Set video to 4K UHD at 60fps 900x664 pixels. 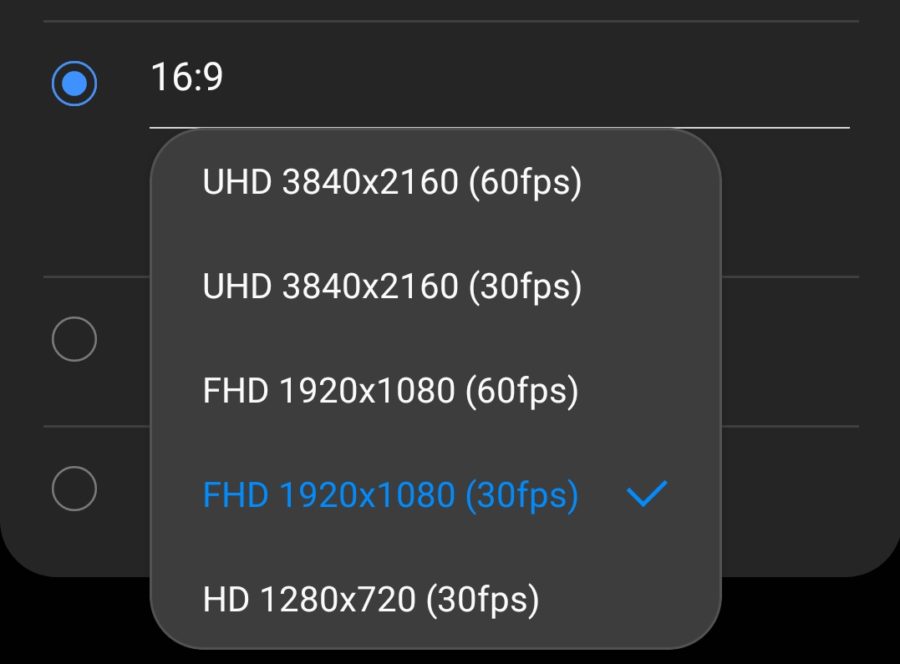[x=391, y=183]
